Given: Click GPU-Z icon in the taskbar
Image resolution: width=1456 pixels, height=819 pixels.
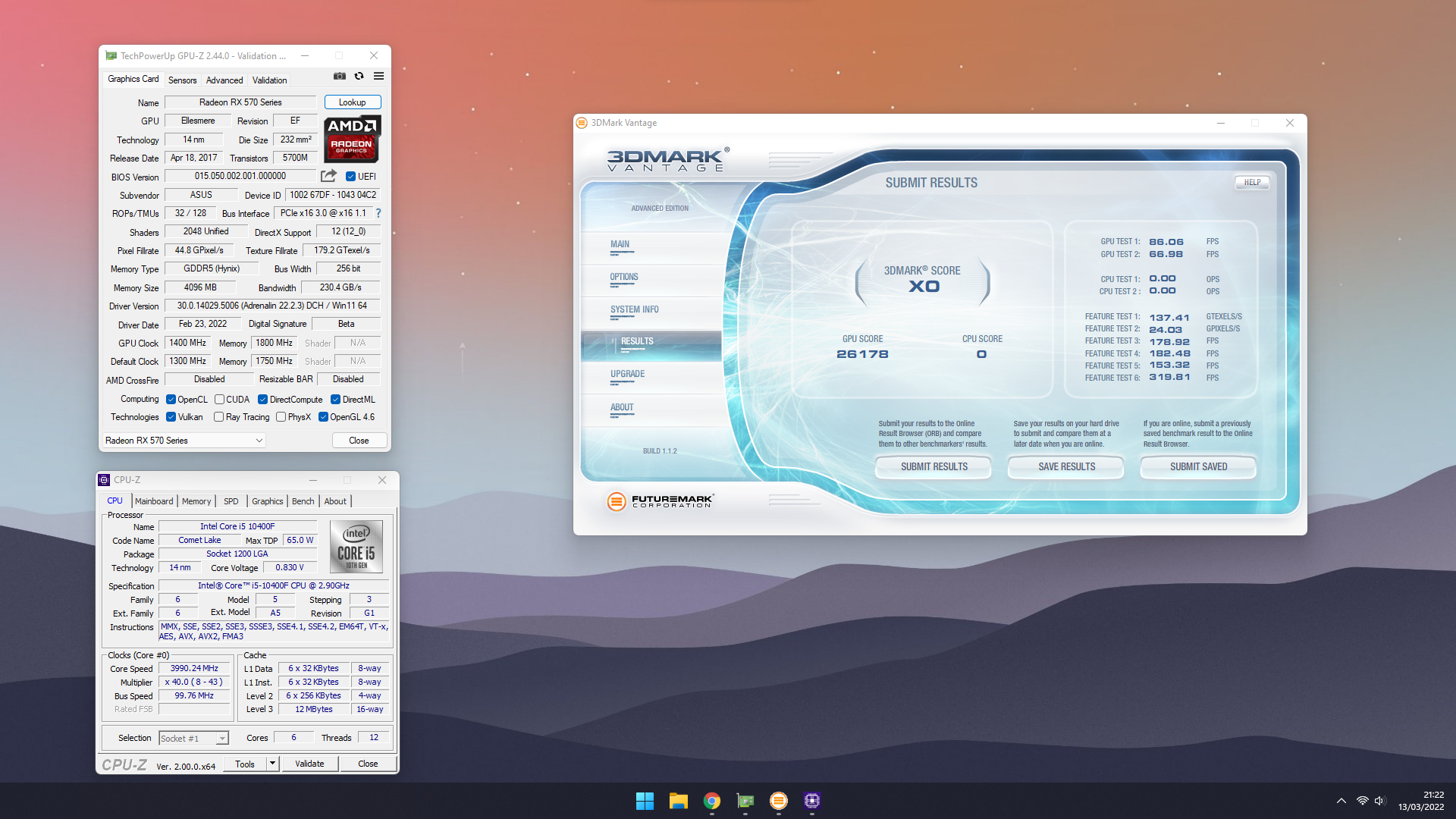Looking at the screenshot, I should (745, 801).
